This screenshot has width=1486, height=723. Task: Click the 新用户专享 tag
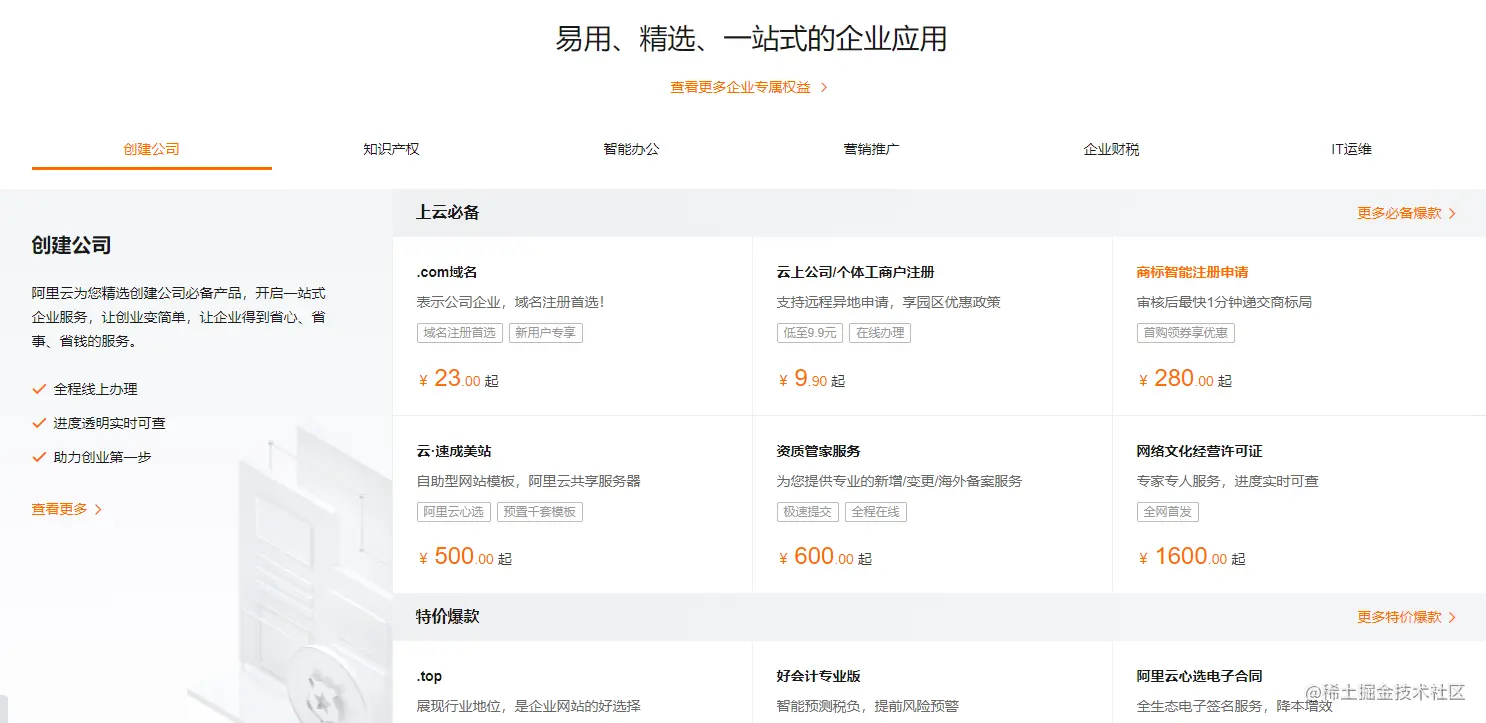pyautogui.click(x=546, y=333)
